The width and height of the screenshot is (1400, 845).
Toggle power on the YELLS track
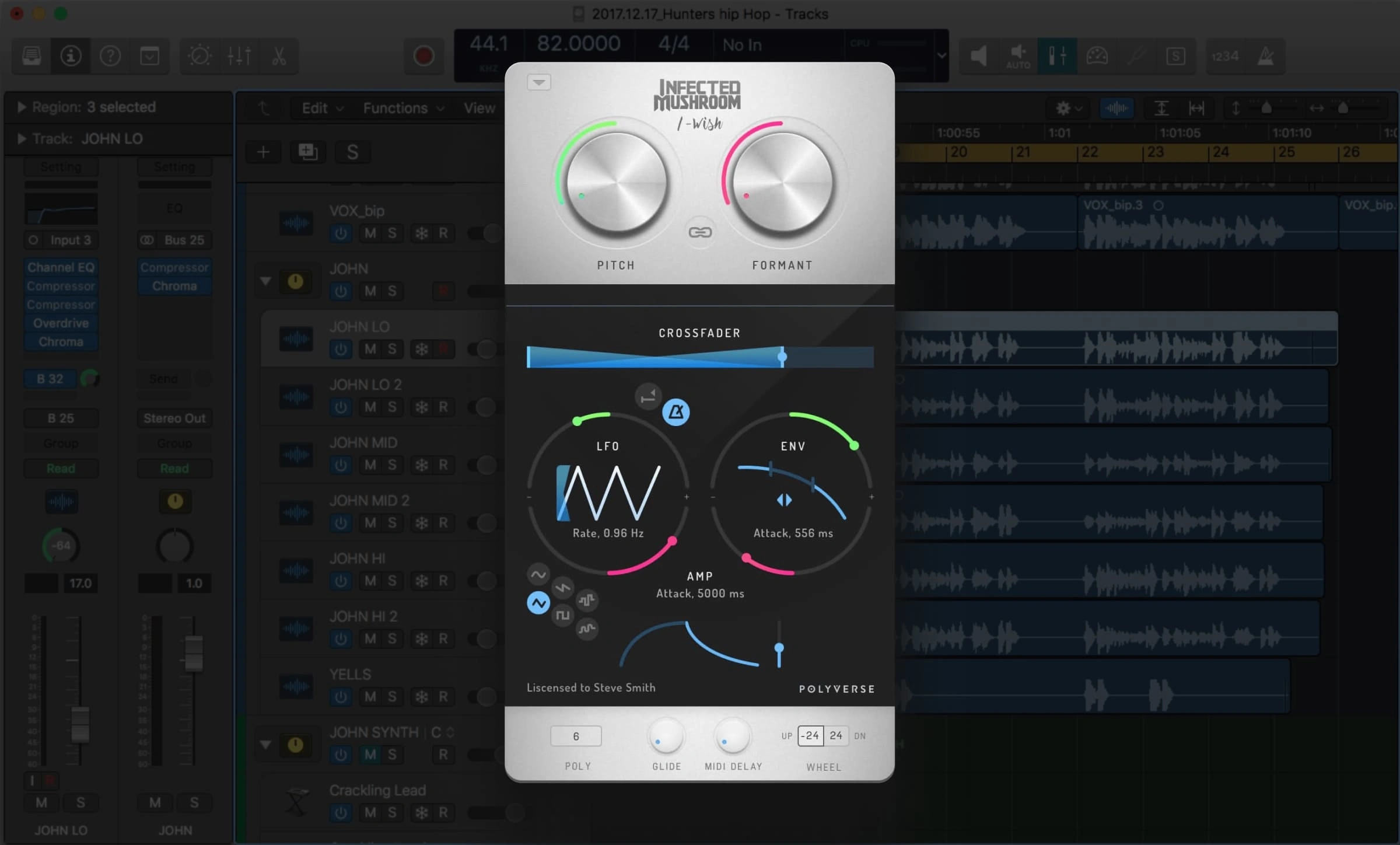(x=341, y=697)
